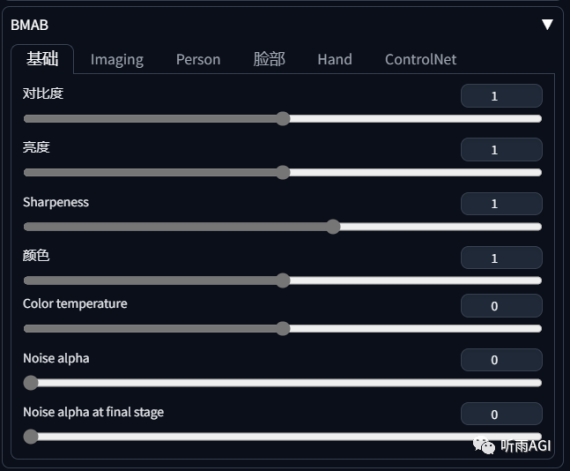Click the Noise alpha slider handle
Viewport: 571px width, 471px height.
pos(31,383)
